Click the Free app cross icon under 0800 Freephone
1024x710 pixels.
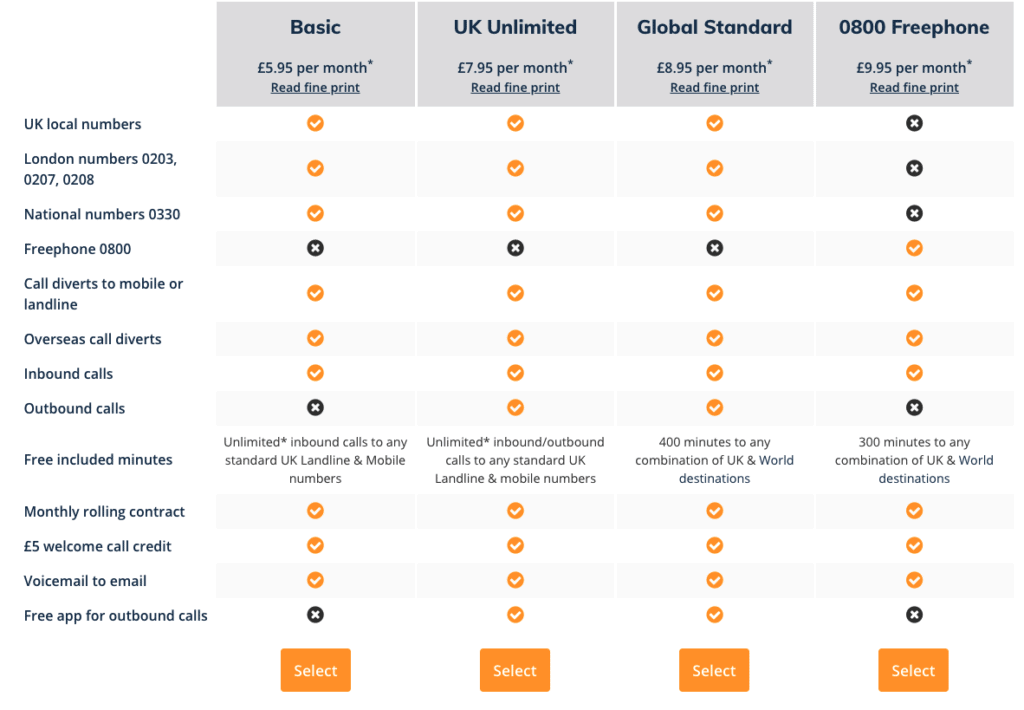[914, 614]
